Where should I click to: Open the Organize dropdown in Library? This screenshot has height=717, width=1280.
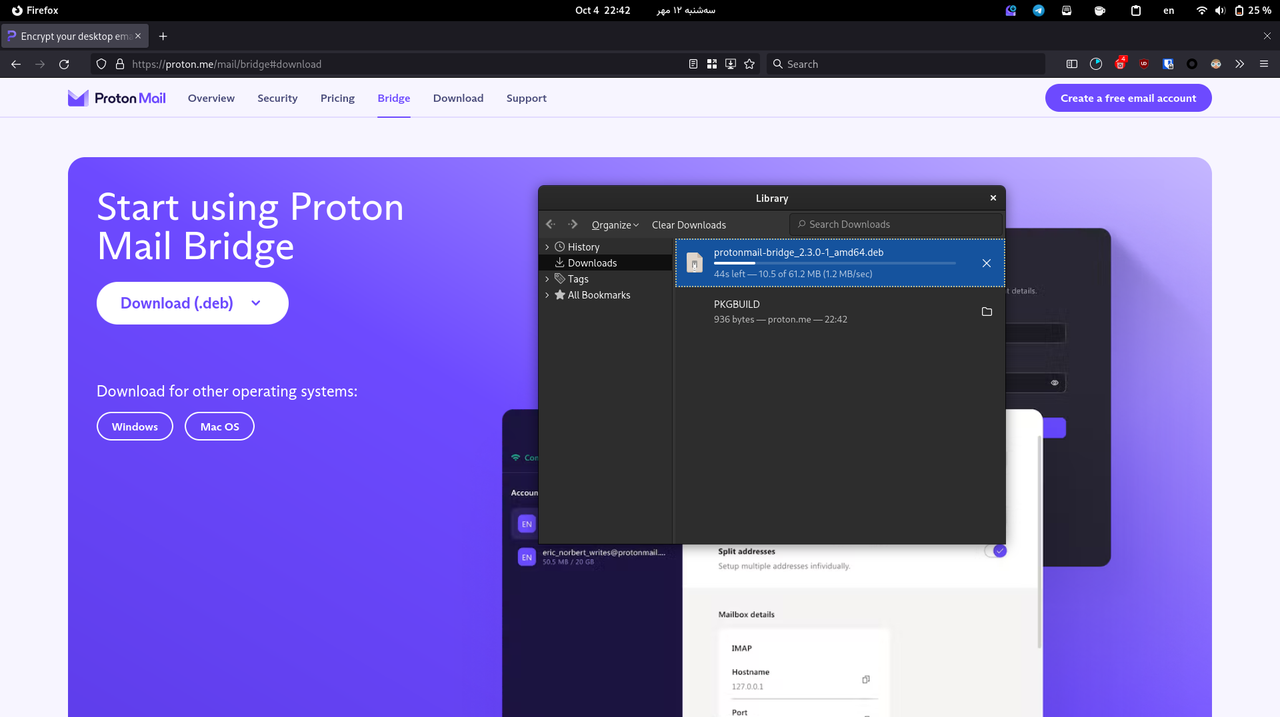(615, 225)
